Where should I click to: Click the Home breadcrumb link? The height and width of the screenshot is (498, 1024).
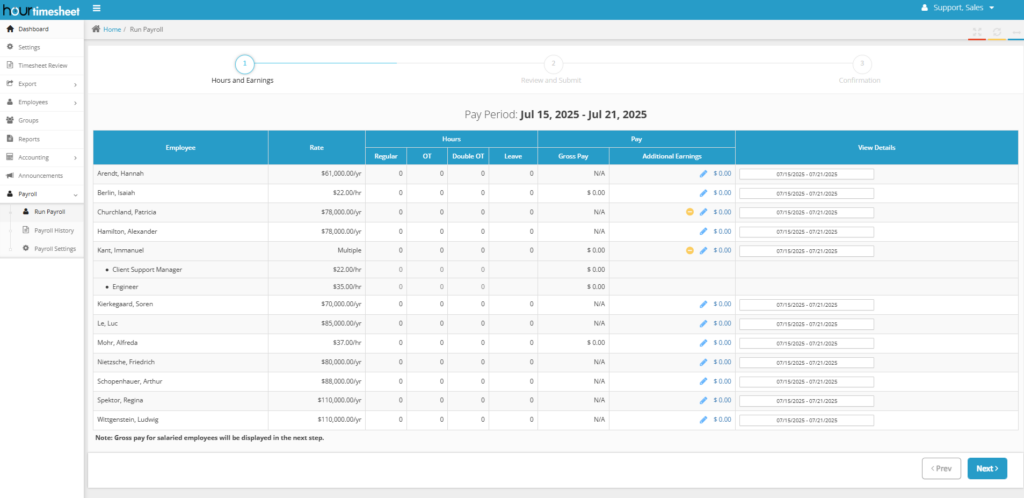pos(111,30)
